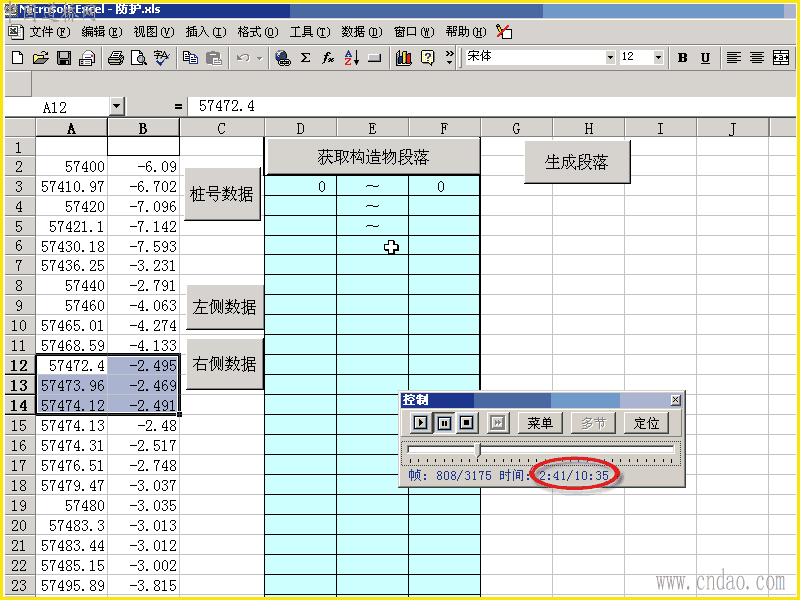Open the Name Box dropdown arrow
This screenshot has height=600, width=800.
tap(116, 107)
